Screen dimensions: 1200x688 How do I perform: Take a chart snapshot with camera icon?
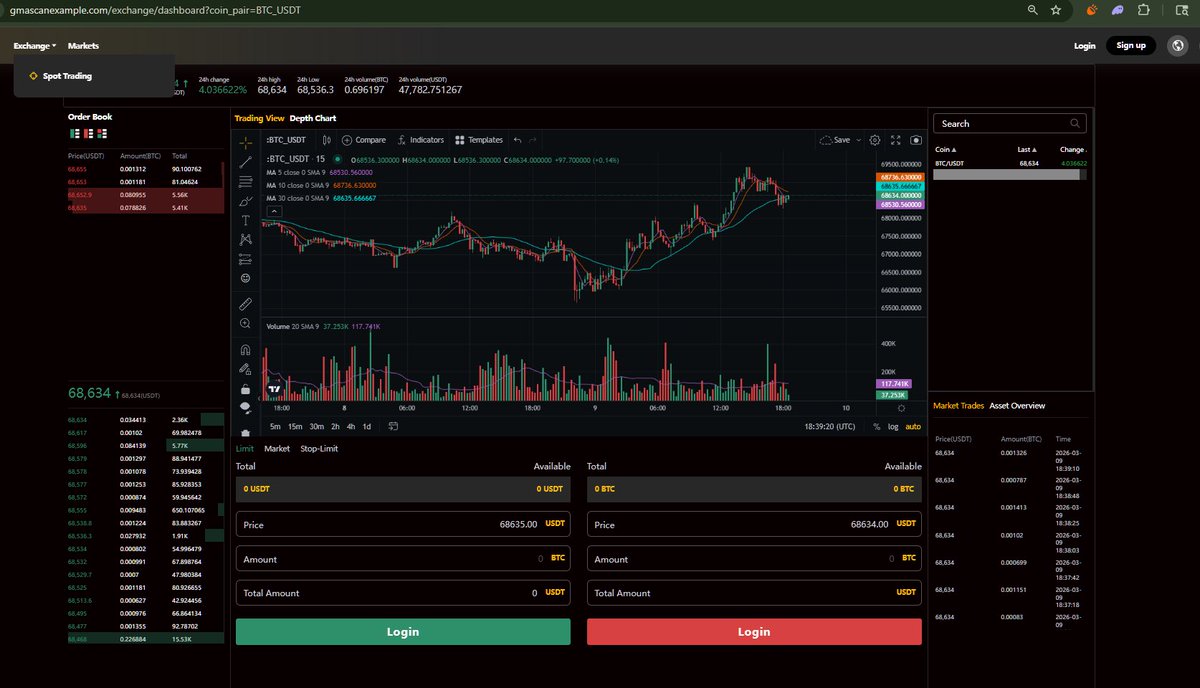916,140
